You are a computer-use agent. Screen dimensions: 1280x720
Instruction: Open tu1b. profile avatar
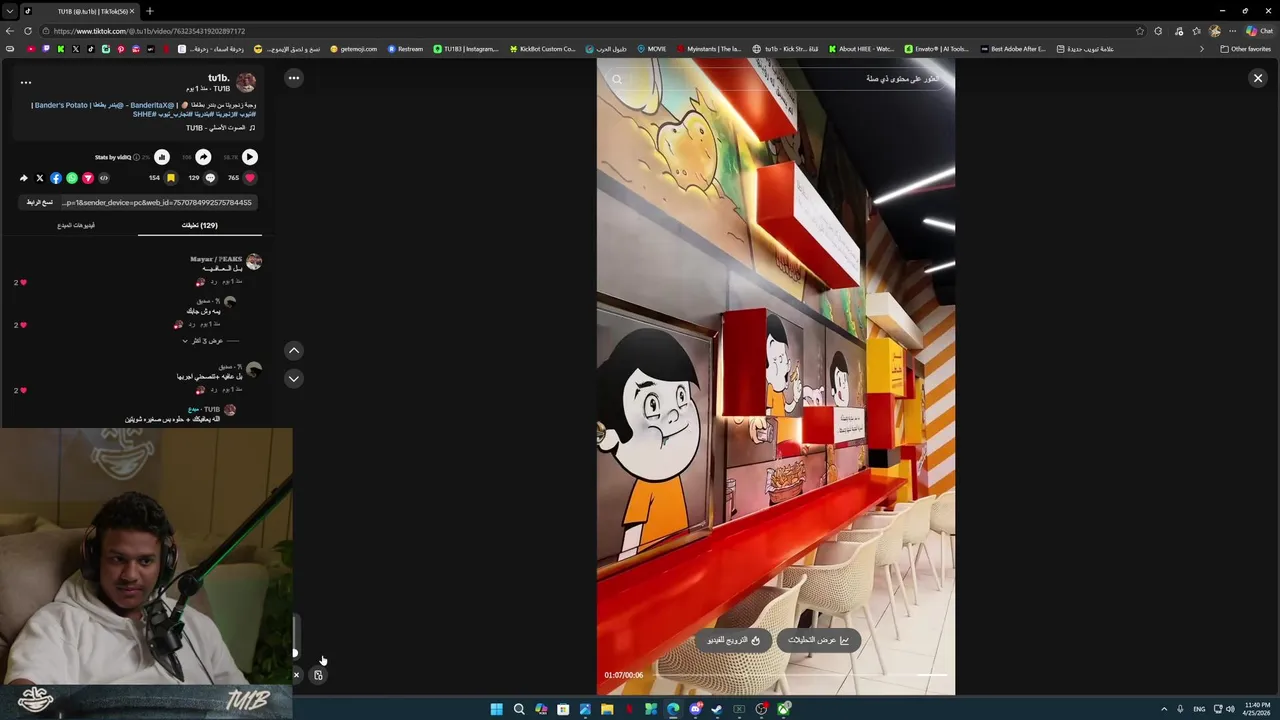click(x=246, y=82)
